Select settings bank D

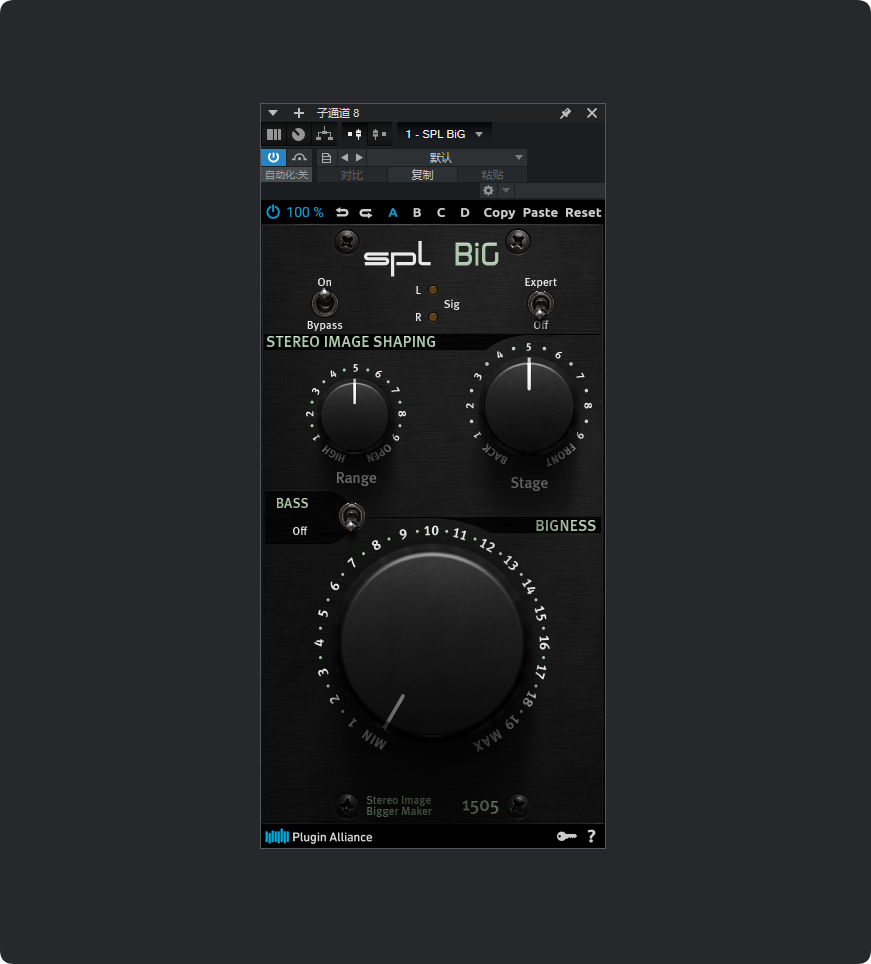point(465,213)
